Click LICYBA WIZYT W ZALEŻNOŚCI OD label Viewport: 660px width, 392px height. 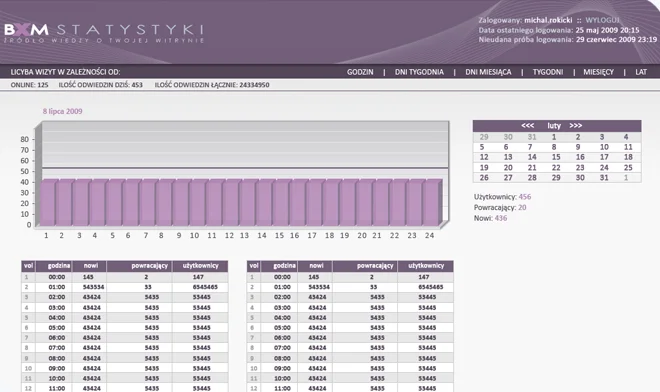point(65,72)
